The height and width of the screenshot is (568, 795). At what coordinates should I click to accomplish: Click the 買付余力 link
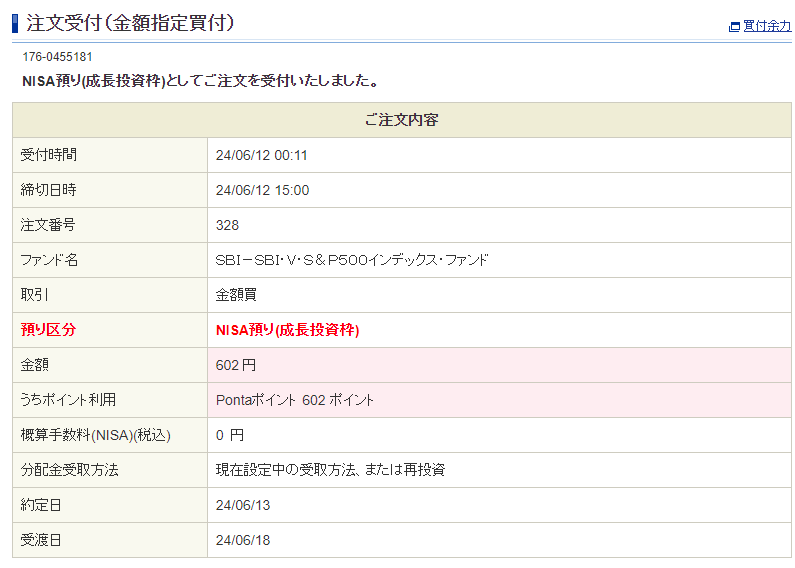766,26
